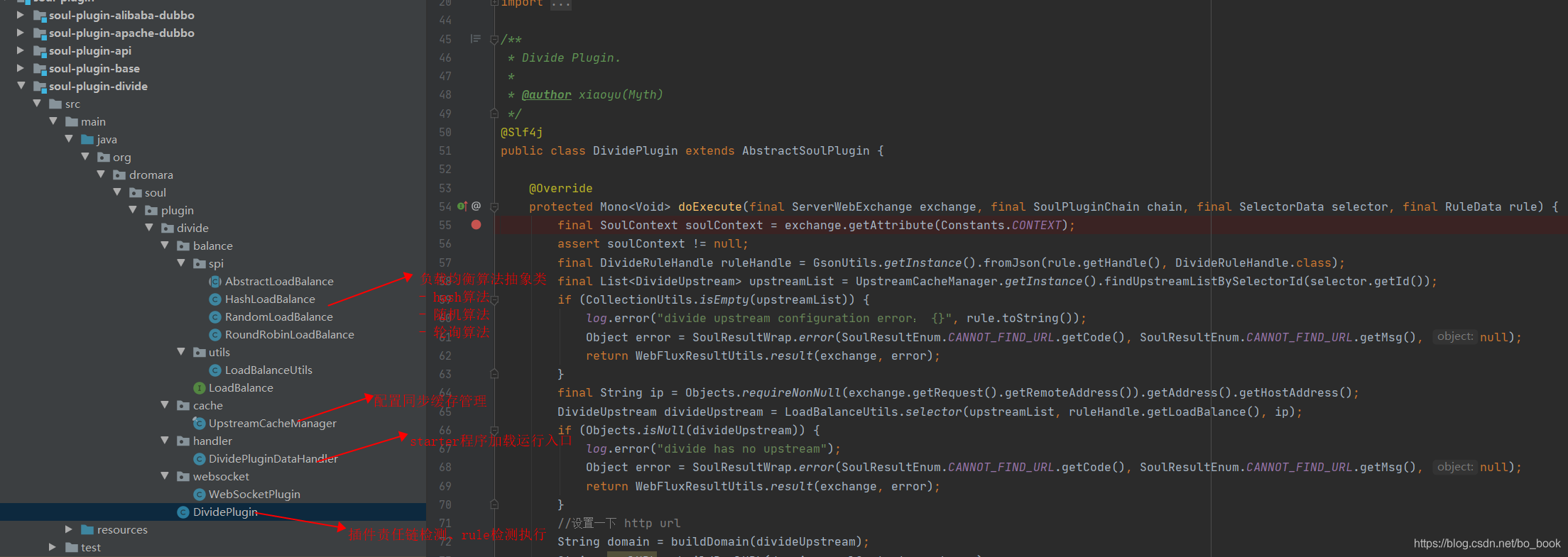Screen dimensions: 1568x557
Task: Click the RandomLoadBalance class icon
Action: click(x=215, y=316)
